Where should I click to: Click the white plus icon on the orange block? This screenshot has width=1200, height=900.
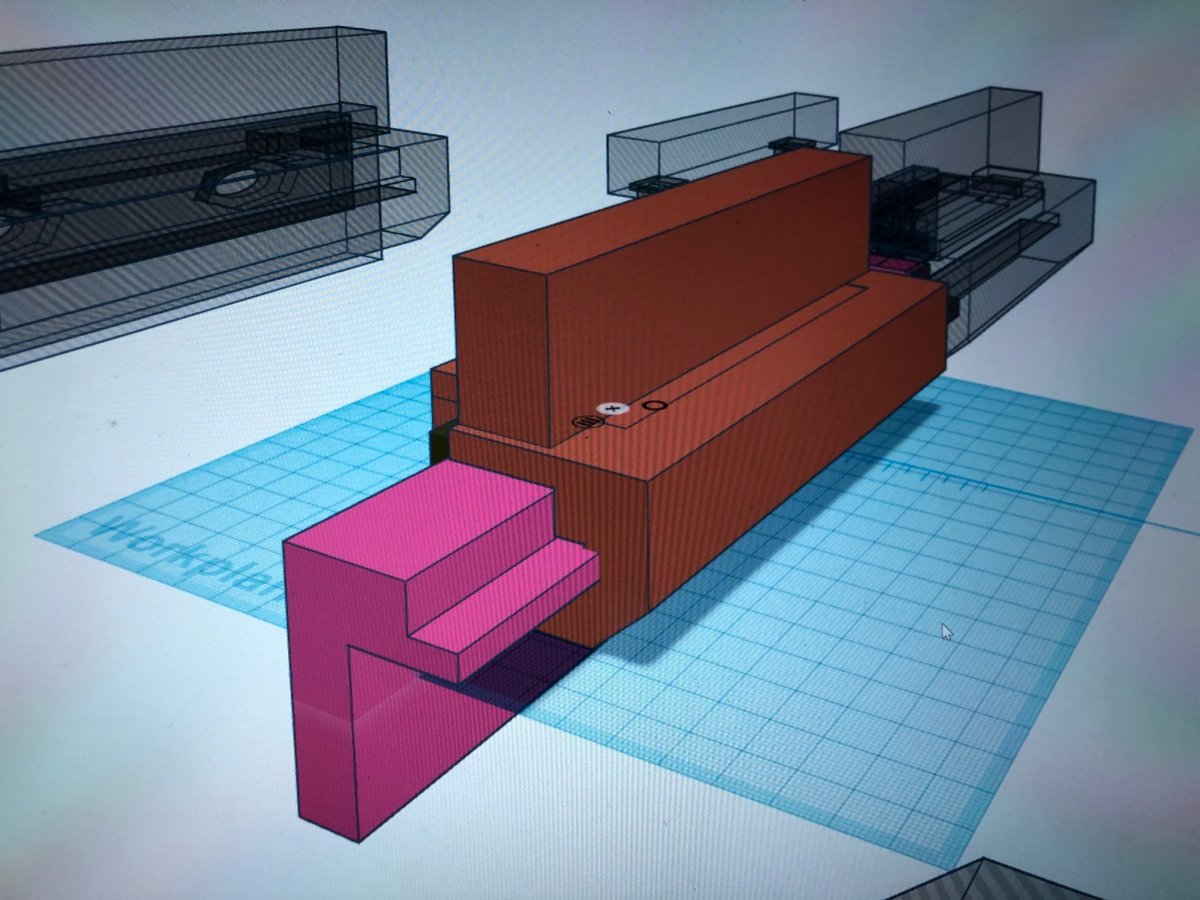pyautogui.click(x=610, y=408)
